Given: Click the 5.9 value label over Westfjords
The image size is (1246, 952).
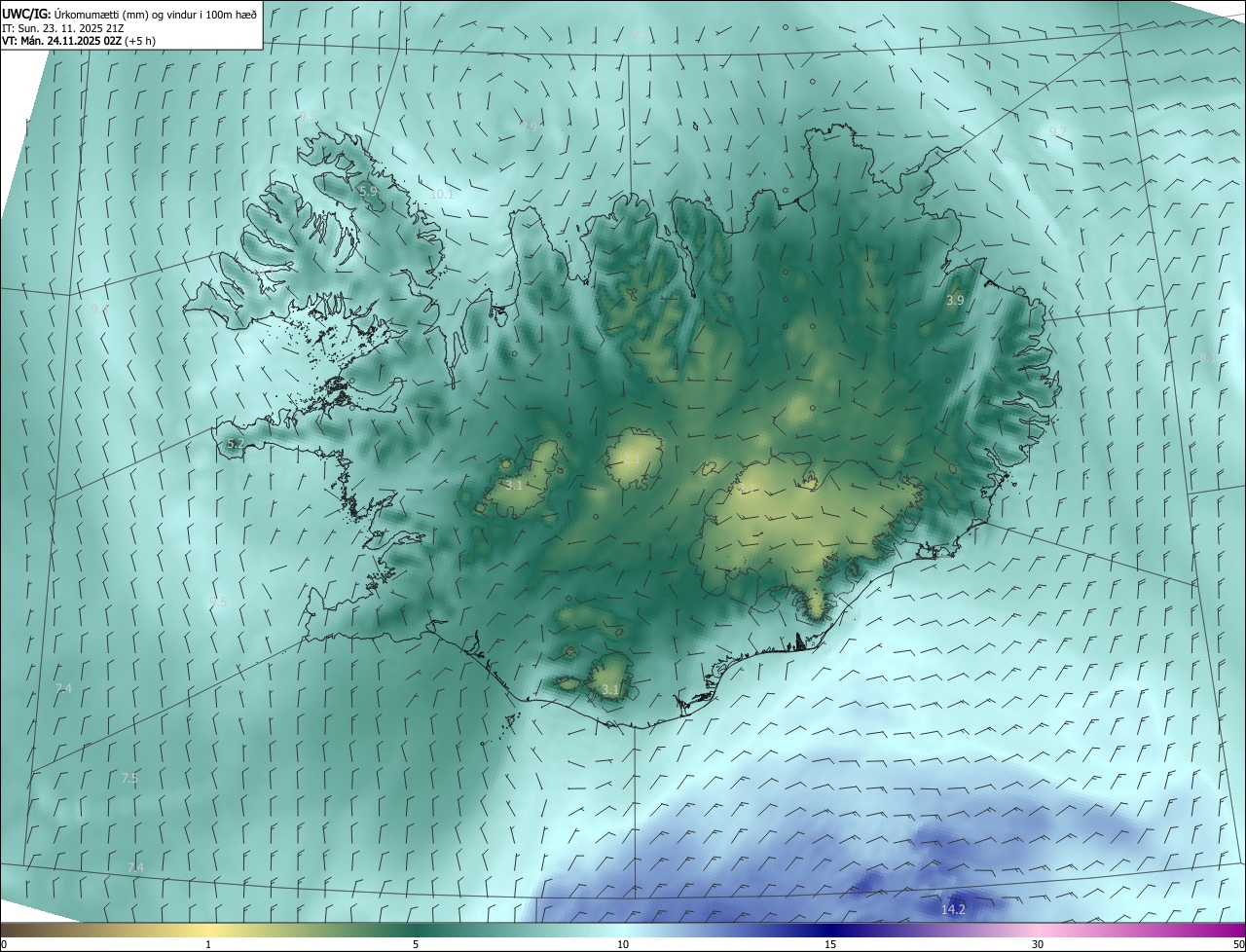Looking at the screenshot, I should (x=368, y=192).
